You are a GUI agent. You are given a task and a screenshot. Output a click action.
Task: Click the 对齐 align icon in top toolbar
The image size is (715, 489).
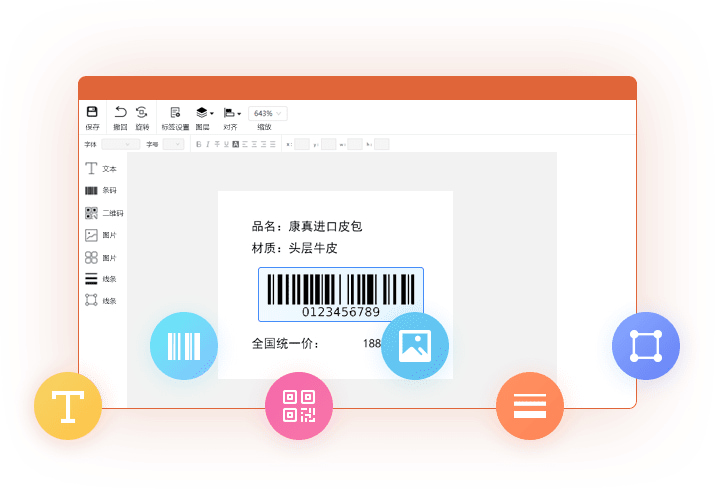pyautogui.click(x=229, y=113)
